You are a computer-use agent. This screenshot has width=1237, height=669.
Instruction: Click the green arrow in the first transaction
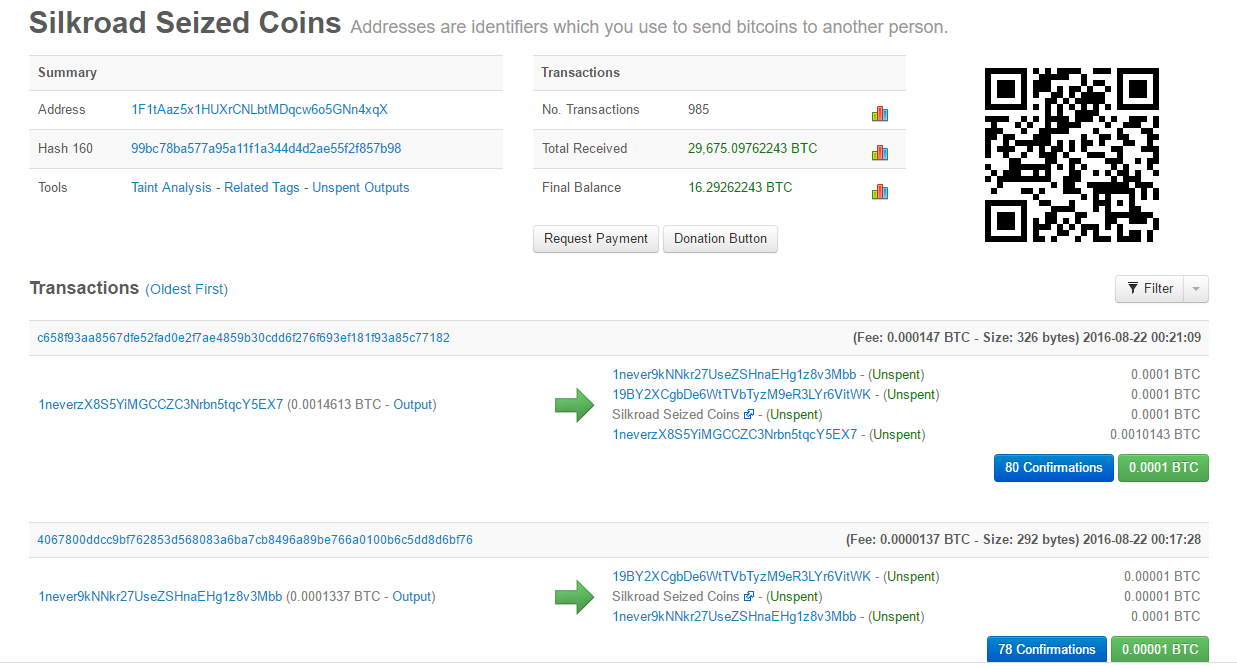574,404
